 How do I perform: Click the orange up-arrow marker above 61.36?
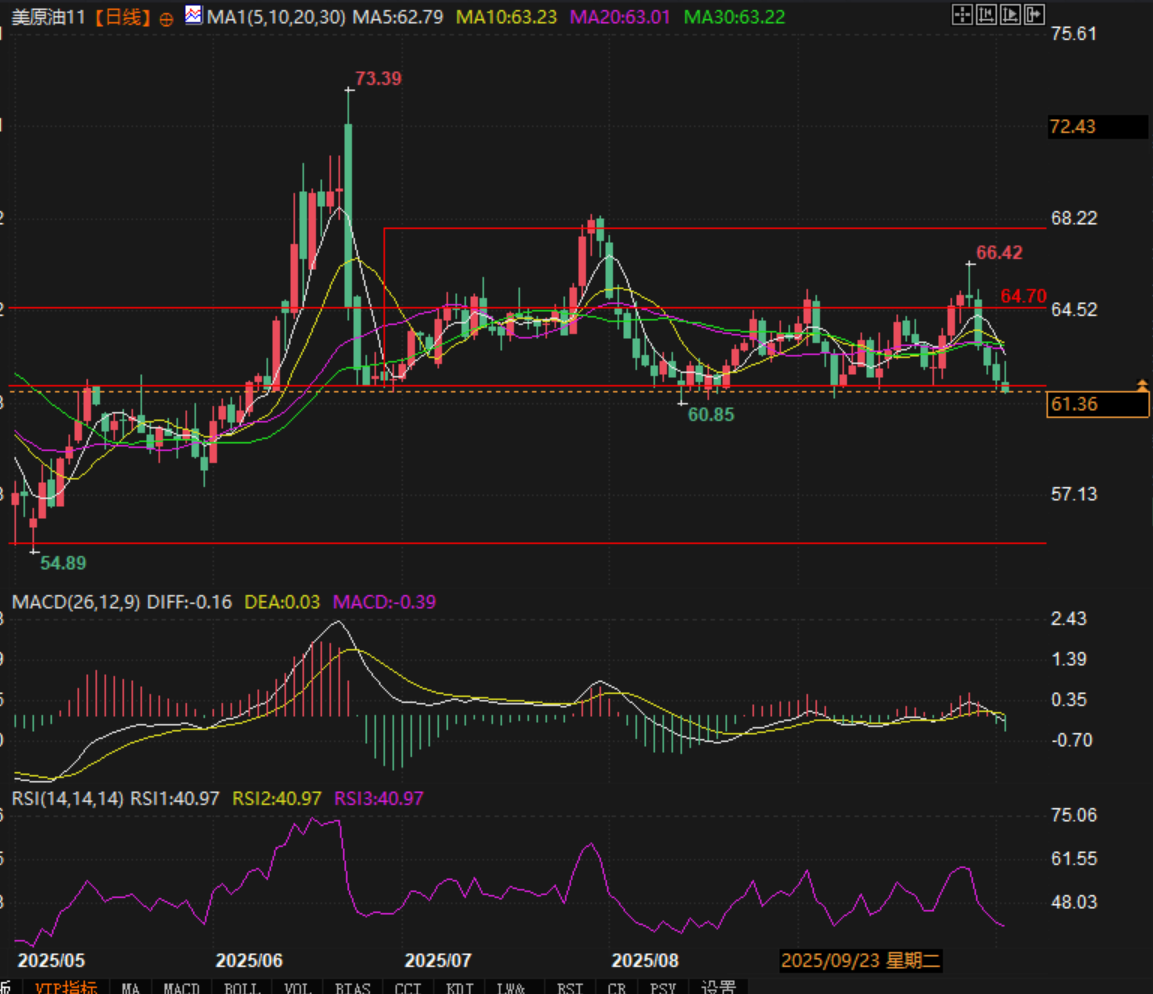pos(1142,385)
